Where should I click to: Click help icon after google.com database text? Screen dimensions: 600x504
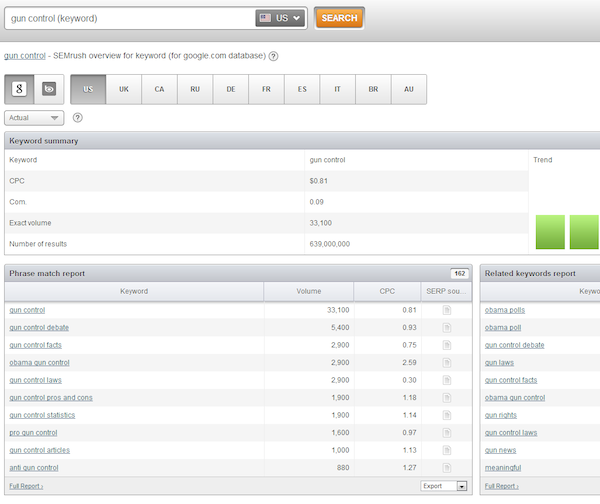pos(274,57)
